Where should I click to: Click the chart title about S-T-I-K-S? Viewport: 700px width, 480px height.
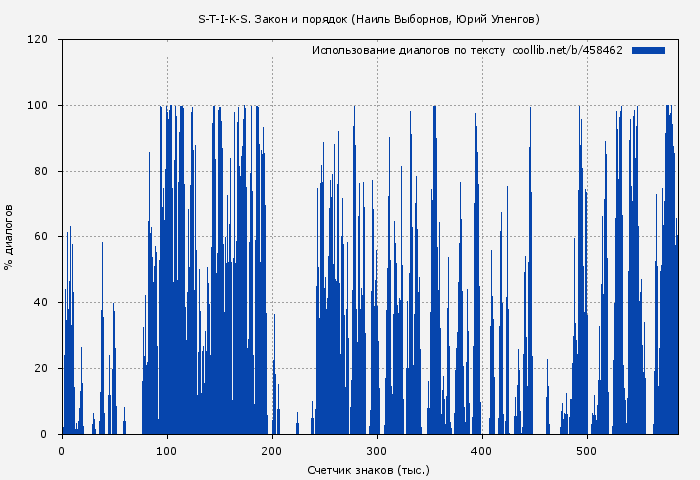[369, 19]
